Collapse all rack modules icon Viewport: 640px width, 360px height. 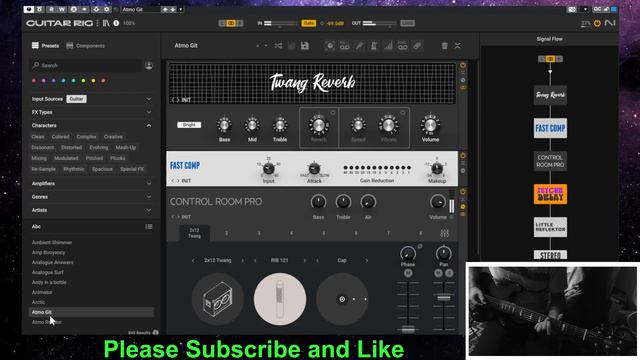tap(458, 46)
